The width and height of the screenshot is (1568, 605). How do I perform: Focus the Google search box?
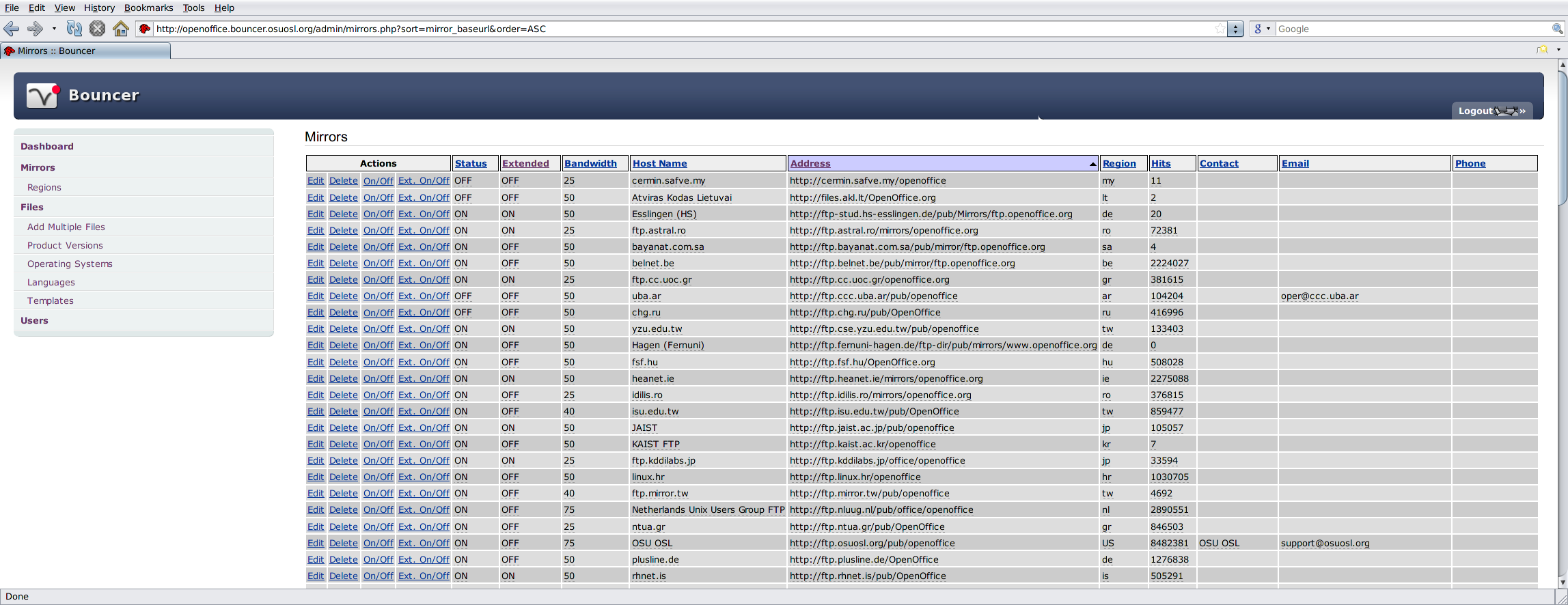click(x=1413, y=29)
